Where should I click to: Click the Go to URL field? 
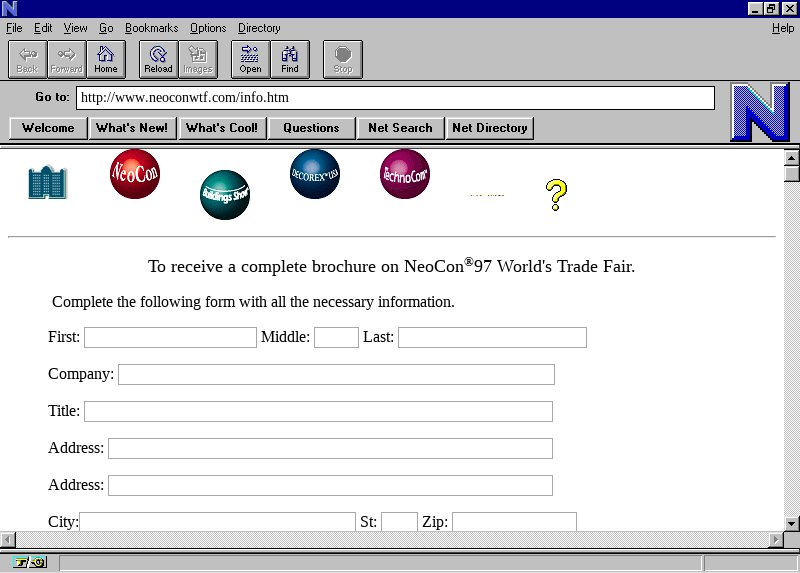pyautogui.click(x=395, y=98)
